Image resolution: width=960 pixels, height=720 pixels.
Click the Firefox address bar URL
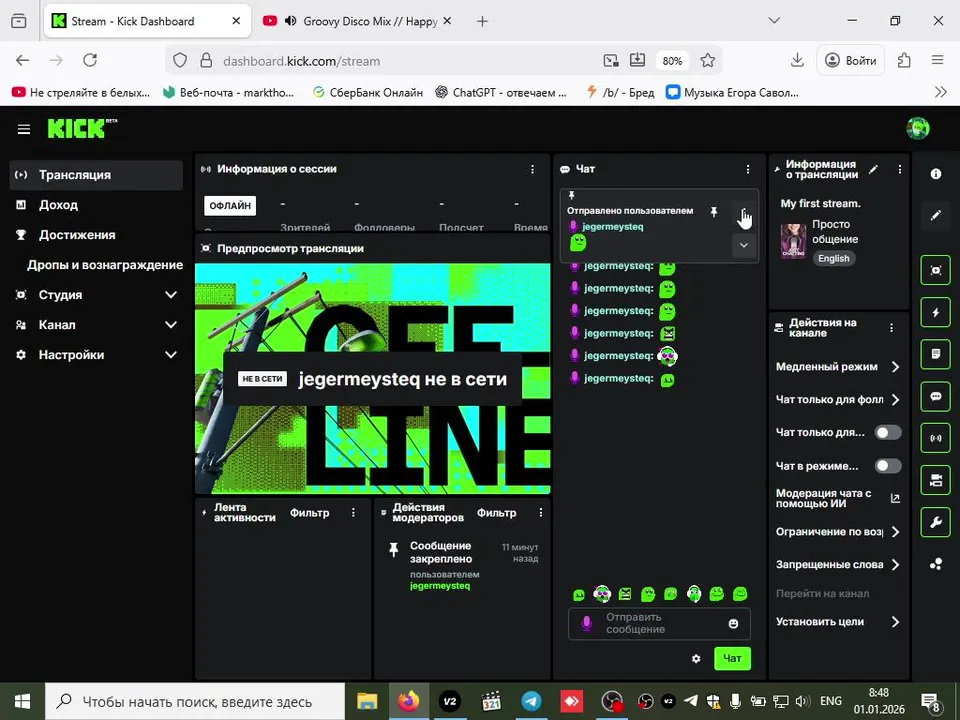tap(301, 61)
